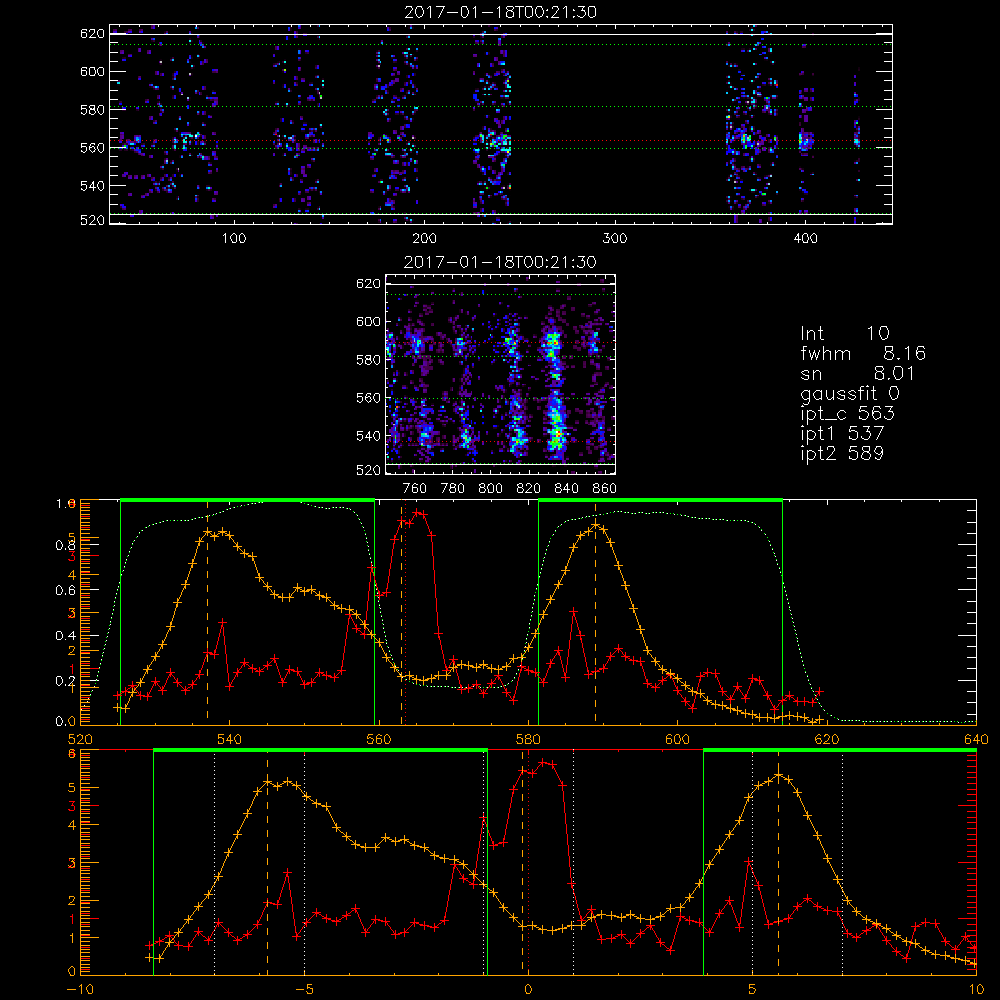Click the white y-axis label 0.6

click(66, 590)
